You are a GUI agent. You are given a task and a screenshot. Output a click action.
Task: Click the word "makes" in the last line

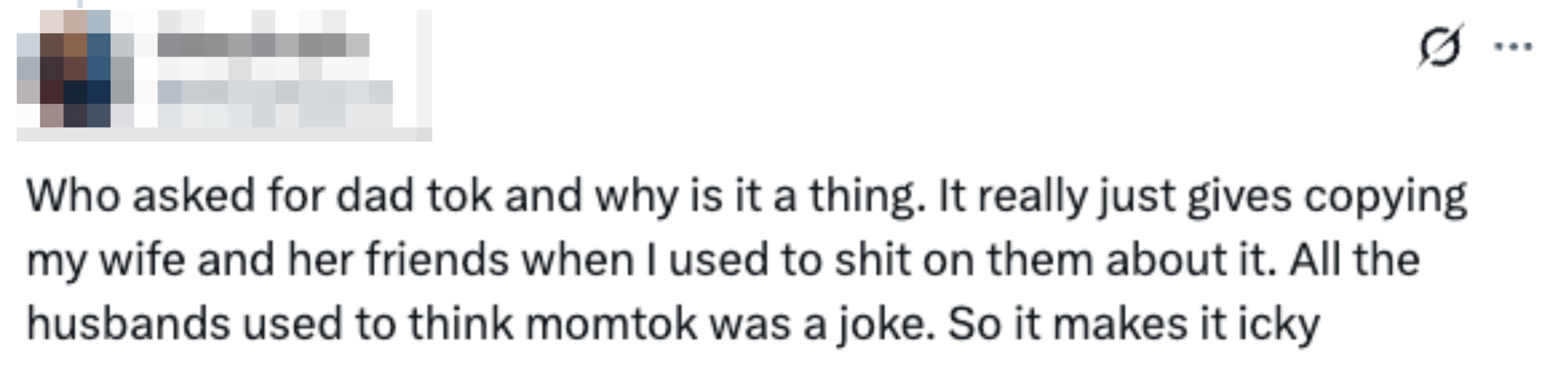coord(1121,323)
